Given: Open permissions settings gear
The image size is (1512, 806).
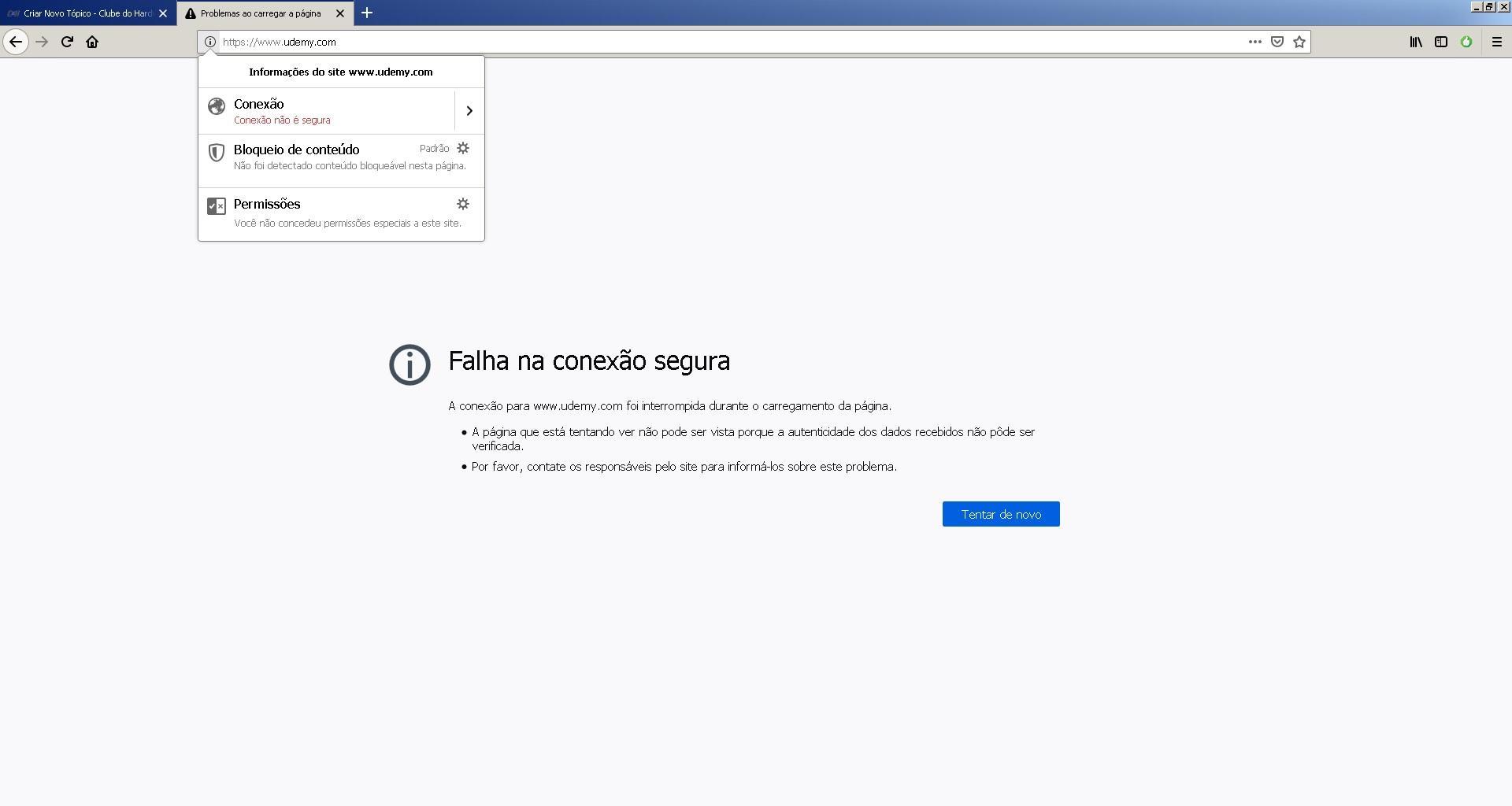Looking at the screenshot, I should [463, 204].
